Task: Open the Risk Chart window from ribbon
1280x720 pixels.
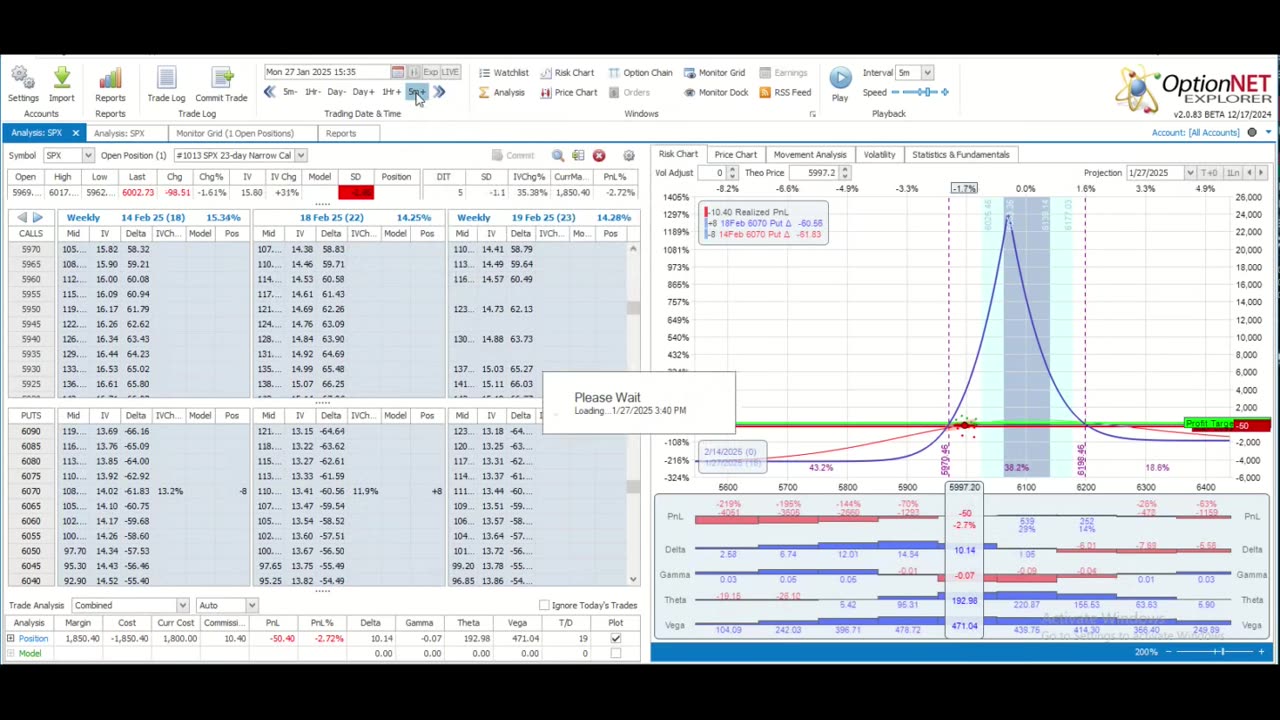Action: pyautogui.click(x=567, y=72)
